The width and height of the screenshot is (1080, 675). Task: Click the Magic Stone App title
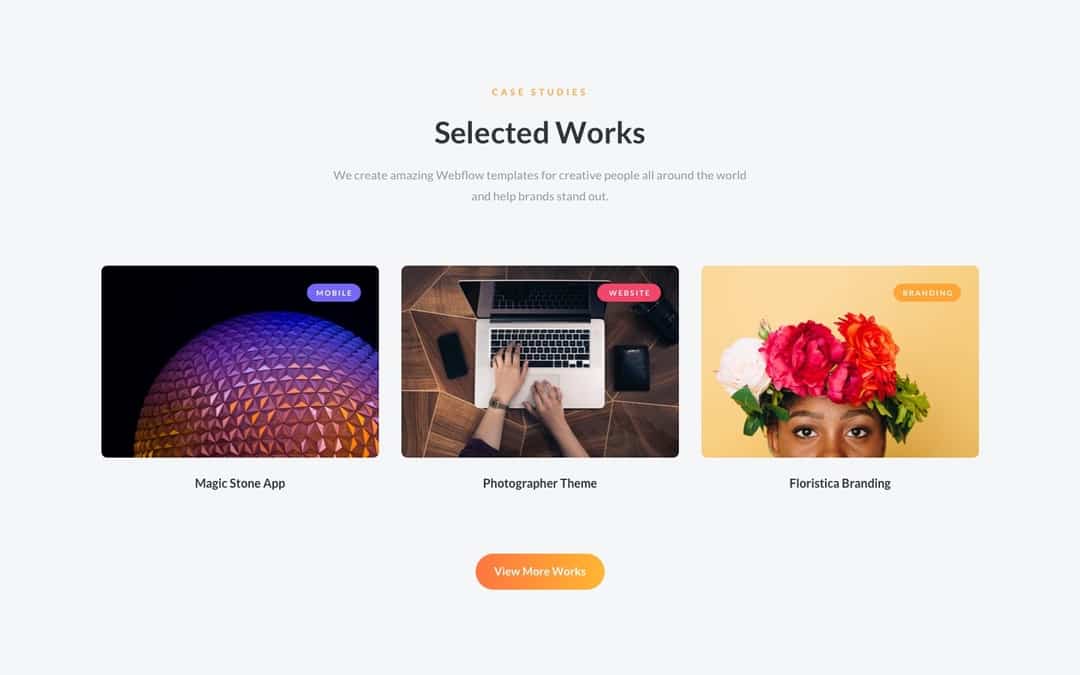pos(240,484)
